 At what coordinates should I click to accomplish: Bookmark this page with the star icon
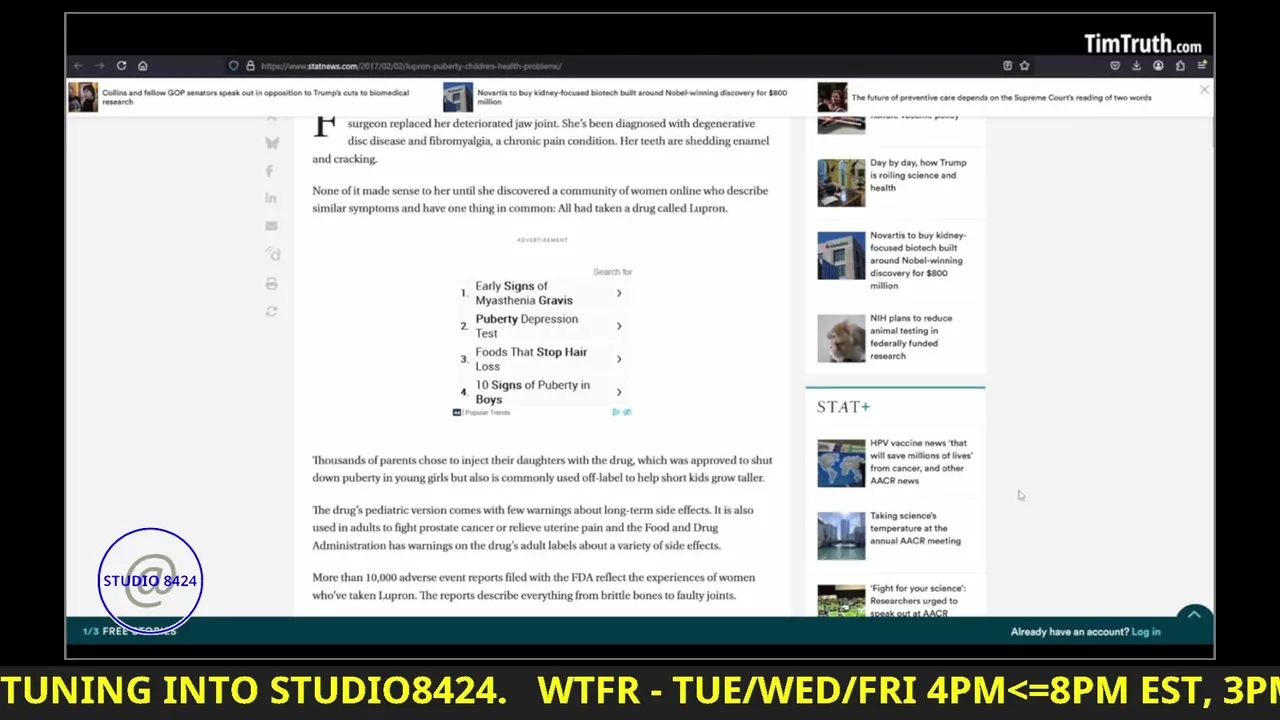[1024, 66]
